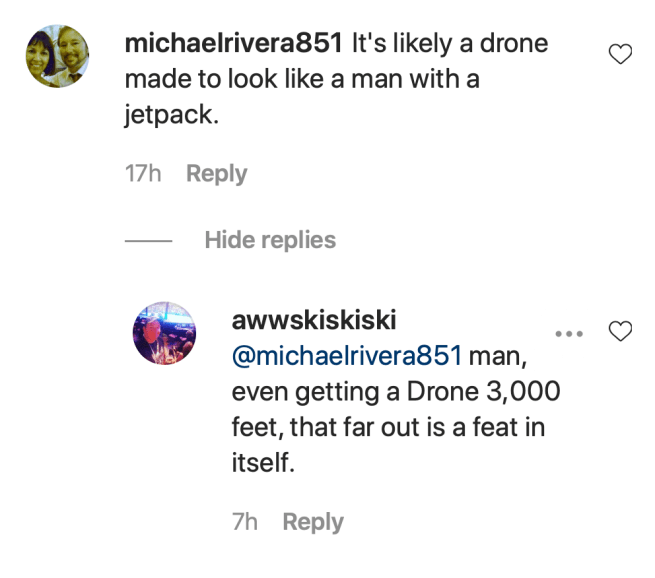
Task: Open the @michaelrivera851 mention link
Action: point(347,356)
